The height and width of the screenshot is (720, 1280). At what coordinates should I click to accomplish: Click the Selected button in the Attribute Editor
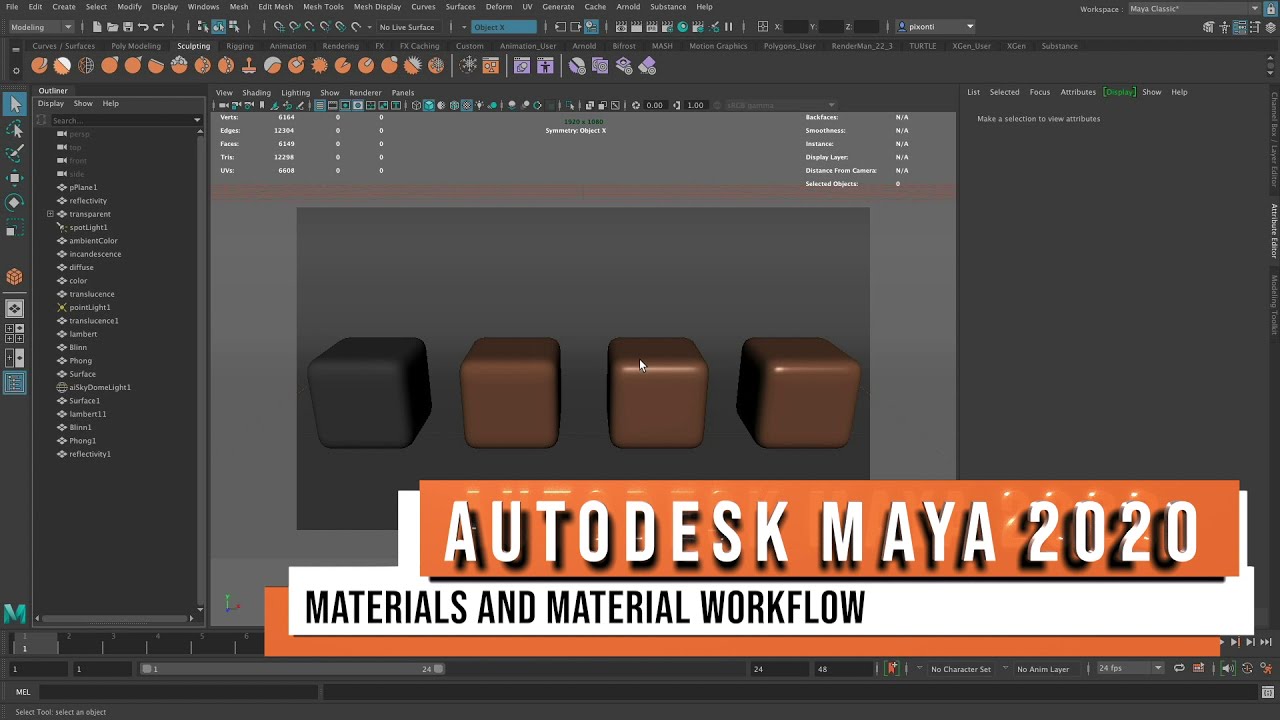1004,92
